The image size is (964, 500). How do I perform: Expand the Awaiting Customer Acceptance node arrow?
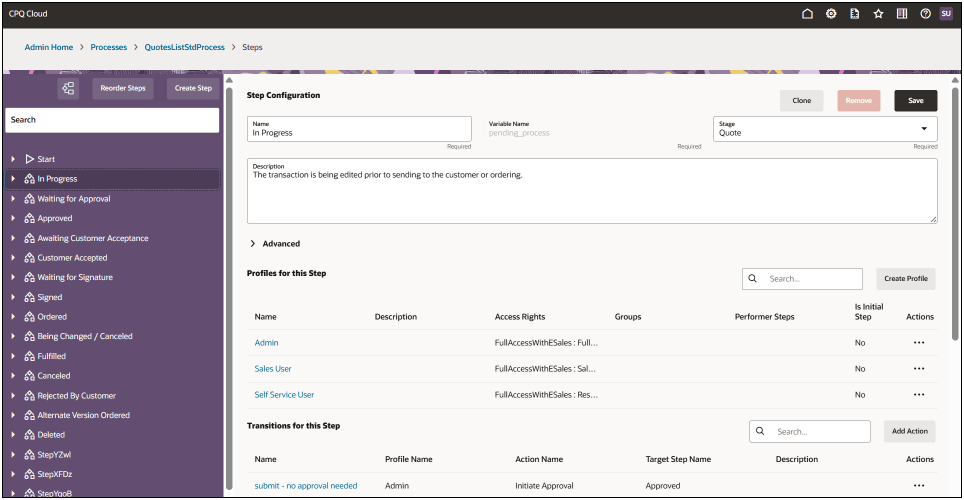[x=13, y=238]
